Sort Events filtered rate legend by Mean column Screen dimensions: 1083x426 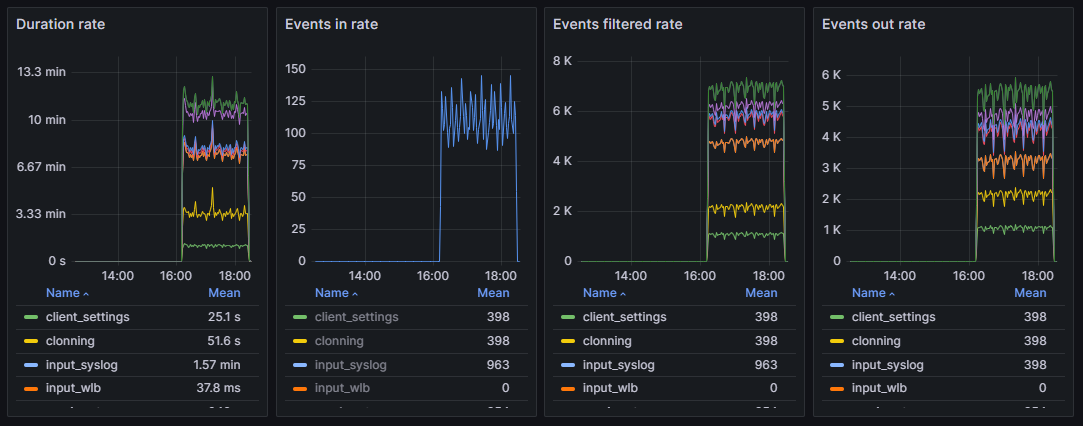point(761,293)
